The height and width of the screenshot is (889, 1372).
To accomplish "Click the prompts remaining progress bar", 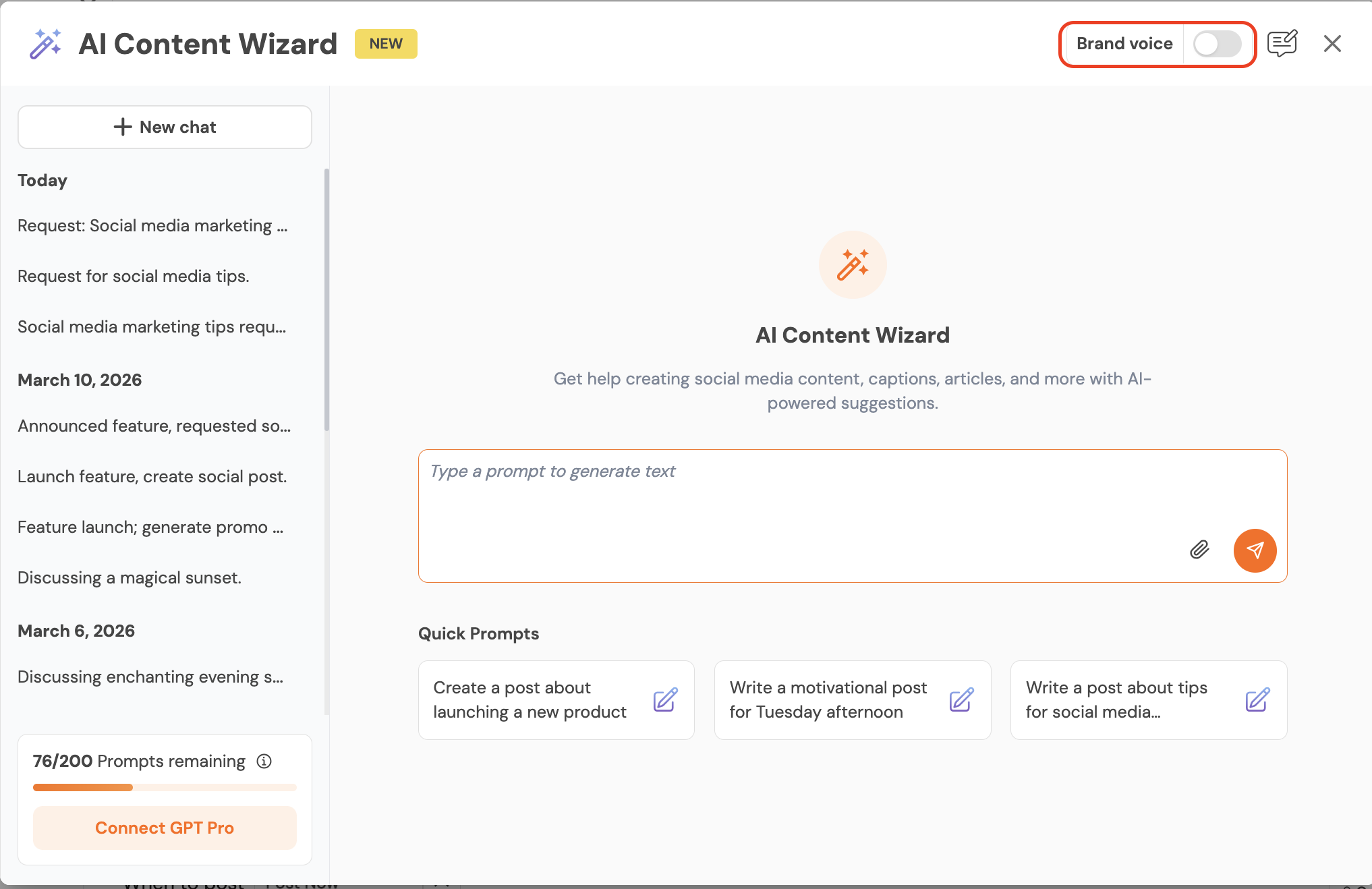I will (165, 787).
